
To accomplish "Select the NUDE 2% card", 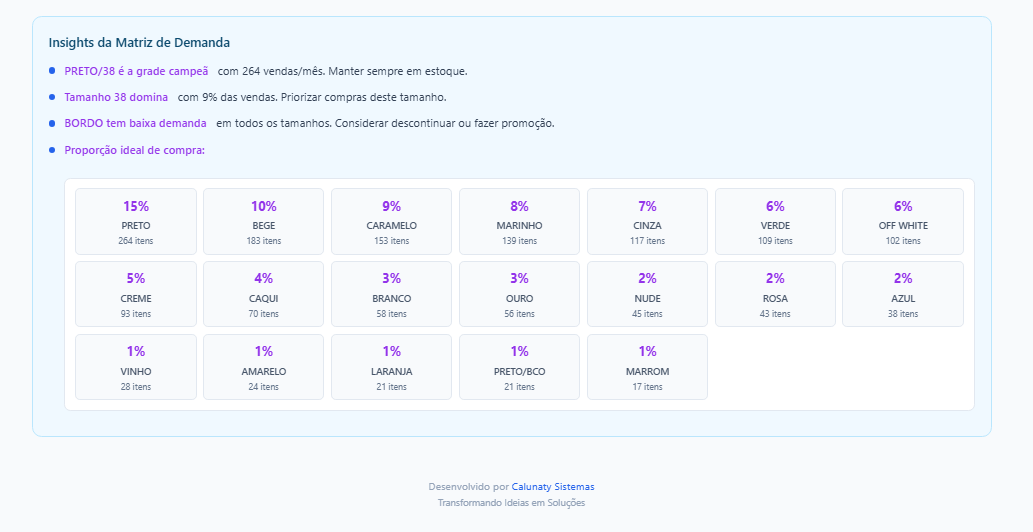I will (x=647, y=294).
